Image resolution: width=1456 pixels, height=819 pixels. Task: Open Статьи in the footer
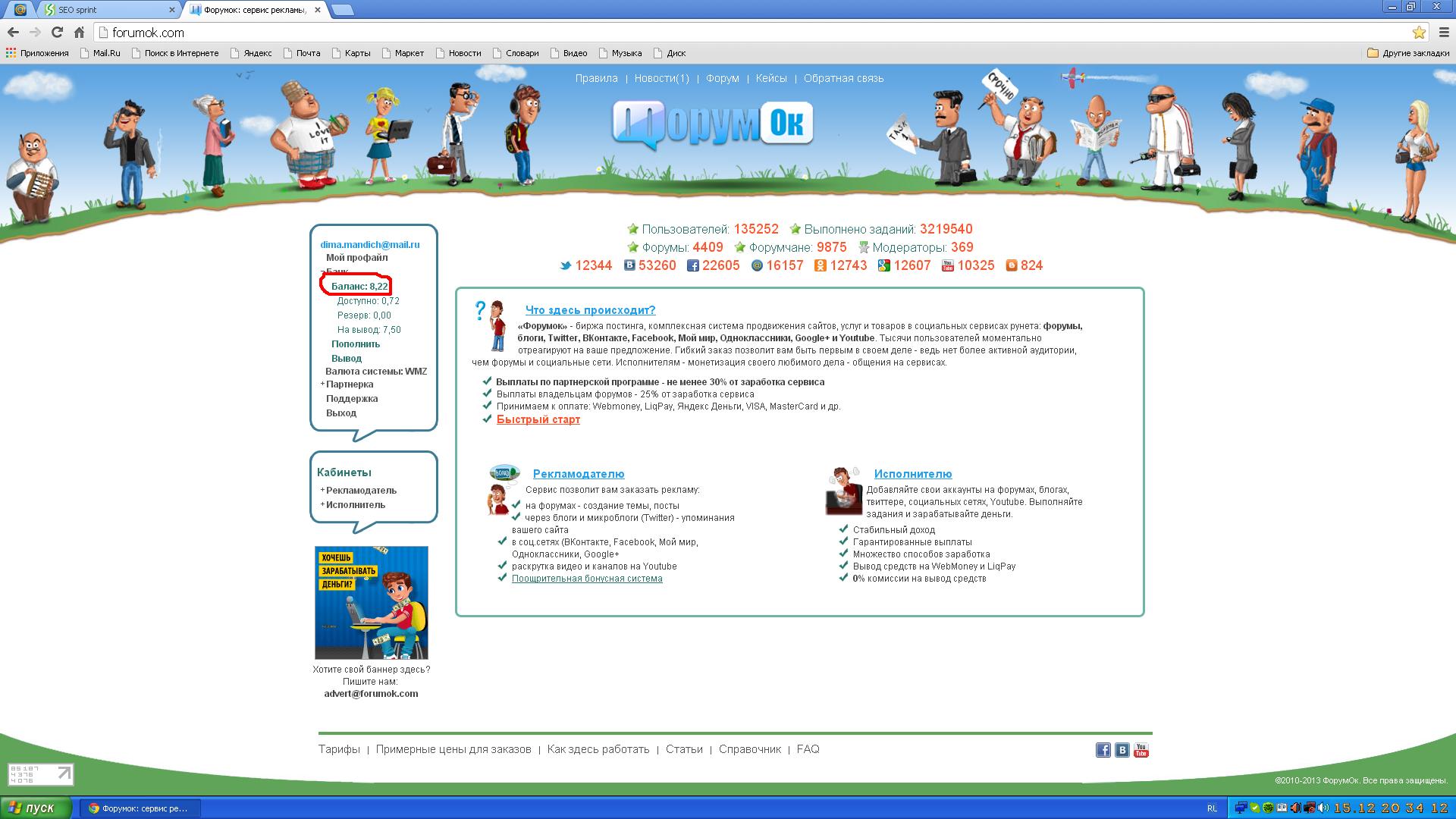(684, 749)
